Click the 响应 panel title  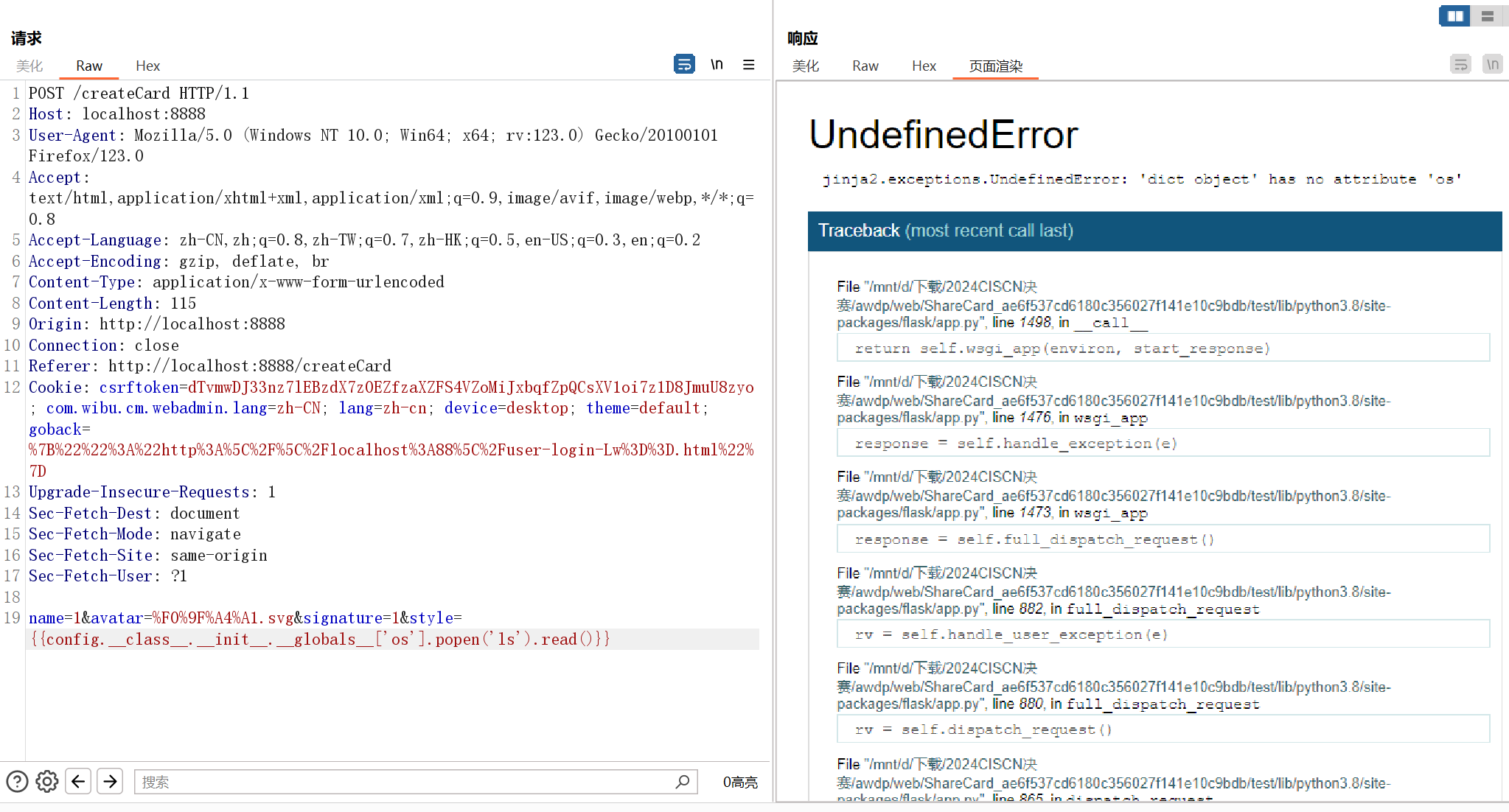coord(803,38)
